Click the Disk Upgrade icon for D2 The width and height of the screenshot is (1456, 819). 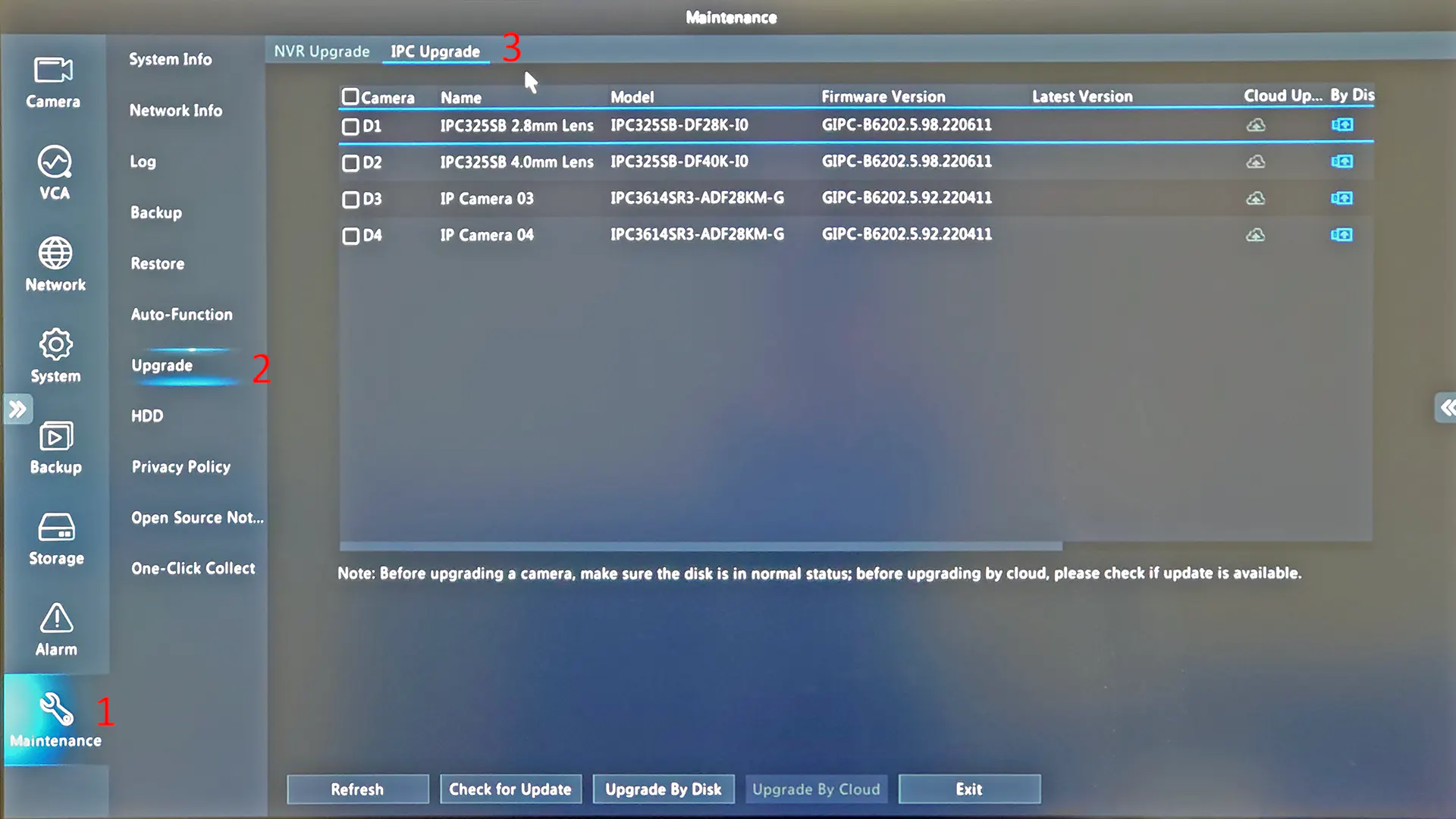coord(1343,161)
